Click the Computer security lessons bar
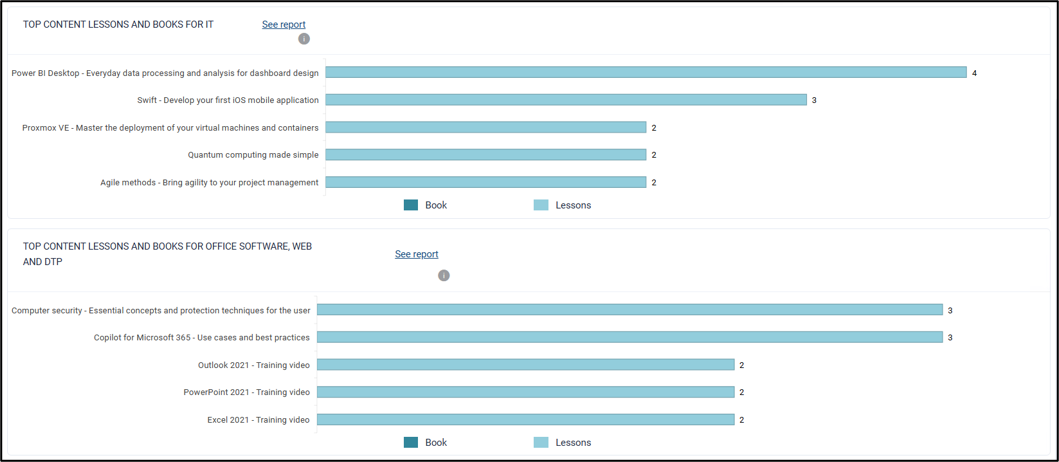1059x462 pixels. 630,309
